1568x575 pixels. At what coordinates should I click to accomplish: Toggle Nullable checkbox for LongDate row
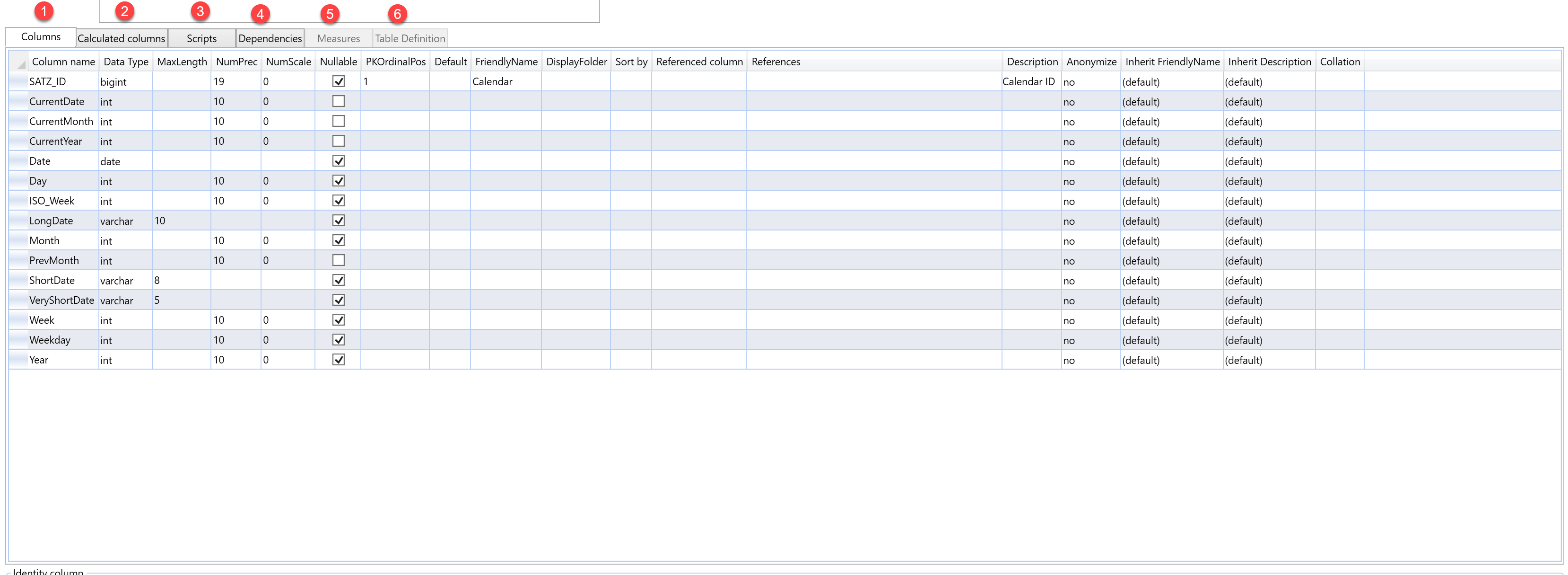coord(339,221)
